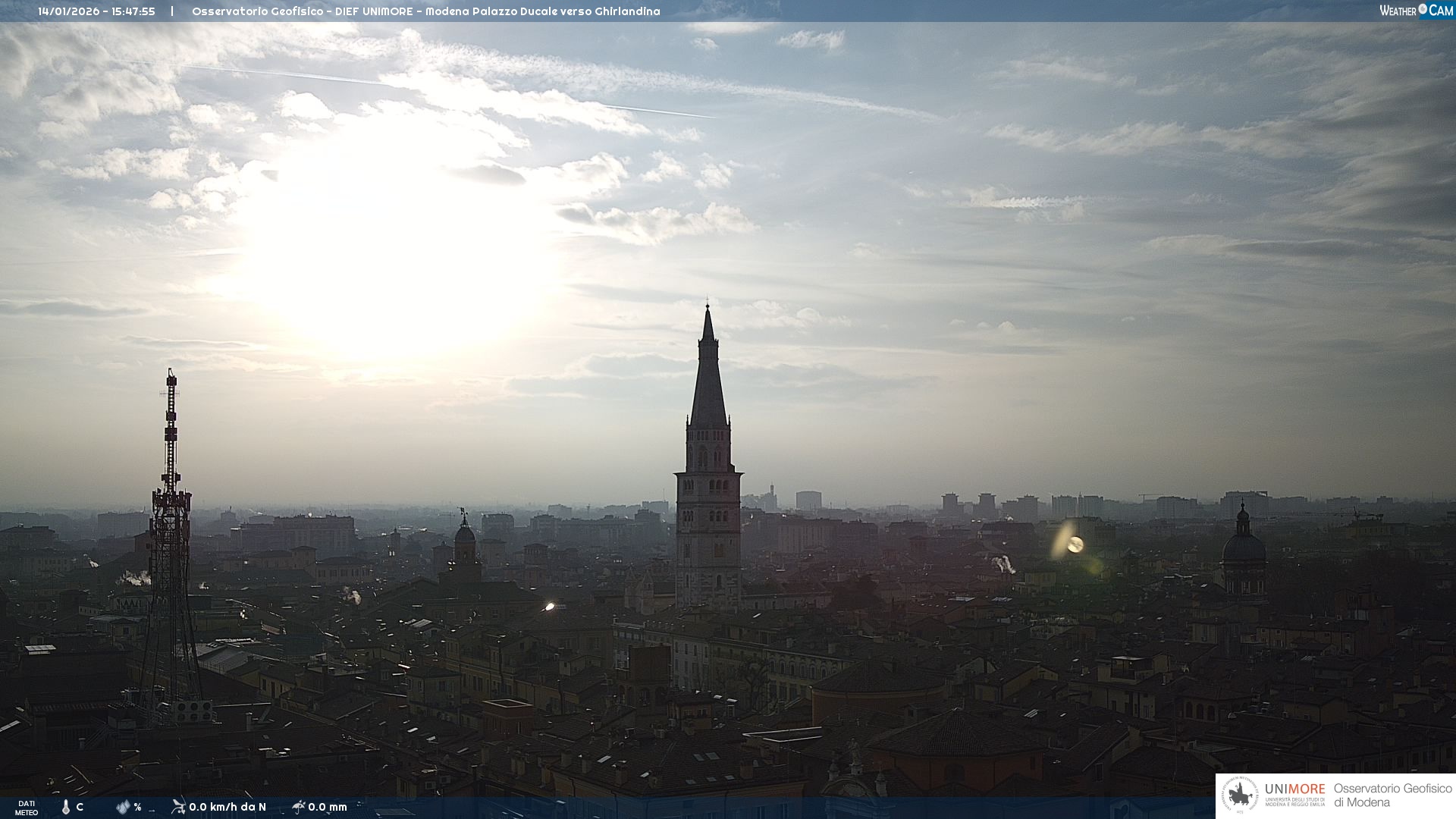Screen dimensions: 1456x819
Task: Click the Osservatorio Geofisico DIEF UNIMORE title text
Action: click(425, 11)
